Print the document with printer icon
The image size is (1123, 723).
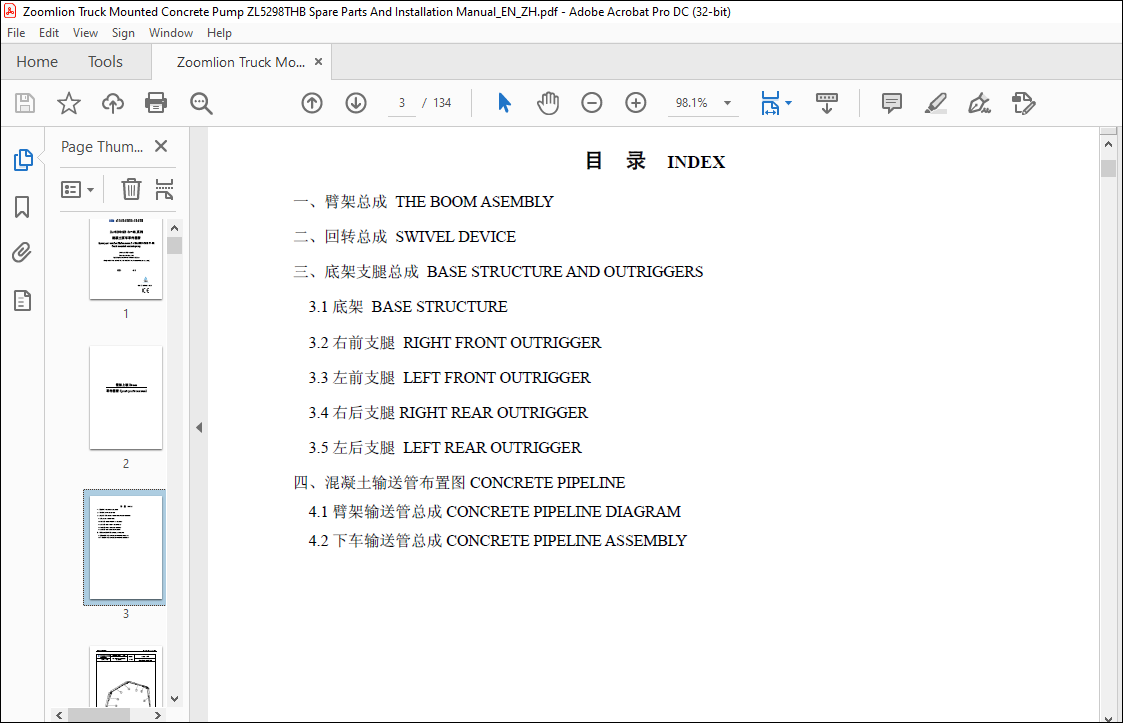tap(156, 103)
